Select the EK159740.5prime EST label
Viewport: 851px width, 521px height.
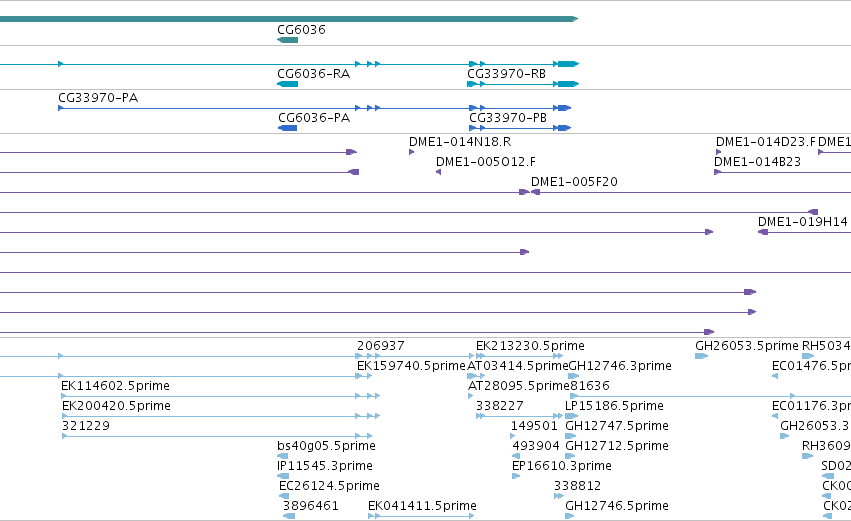[x=411, y=366]
